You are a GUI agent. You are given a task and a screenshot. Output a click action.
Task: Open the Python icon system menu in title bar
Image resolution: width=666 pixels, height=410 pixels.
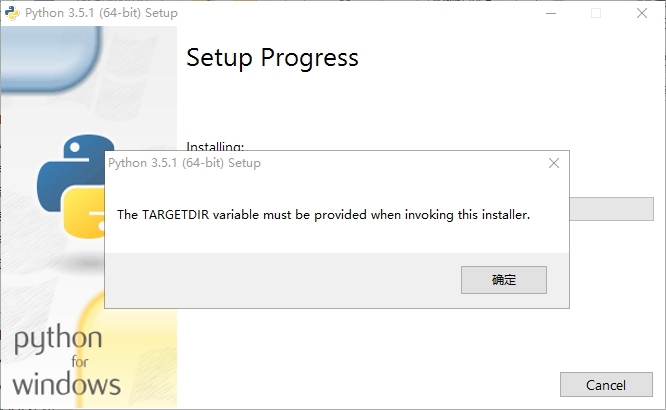12,13
